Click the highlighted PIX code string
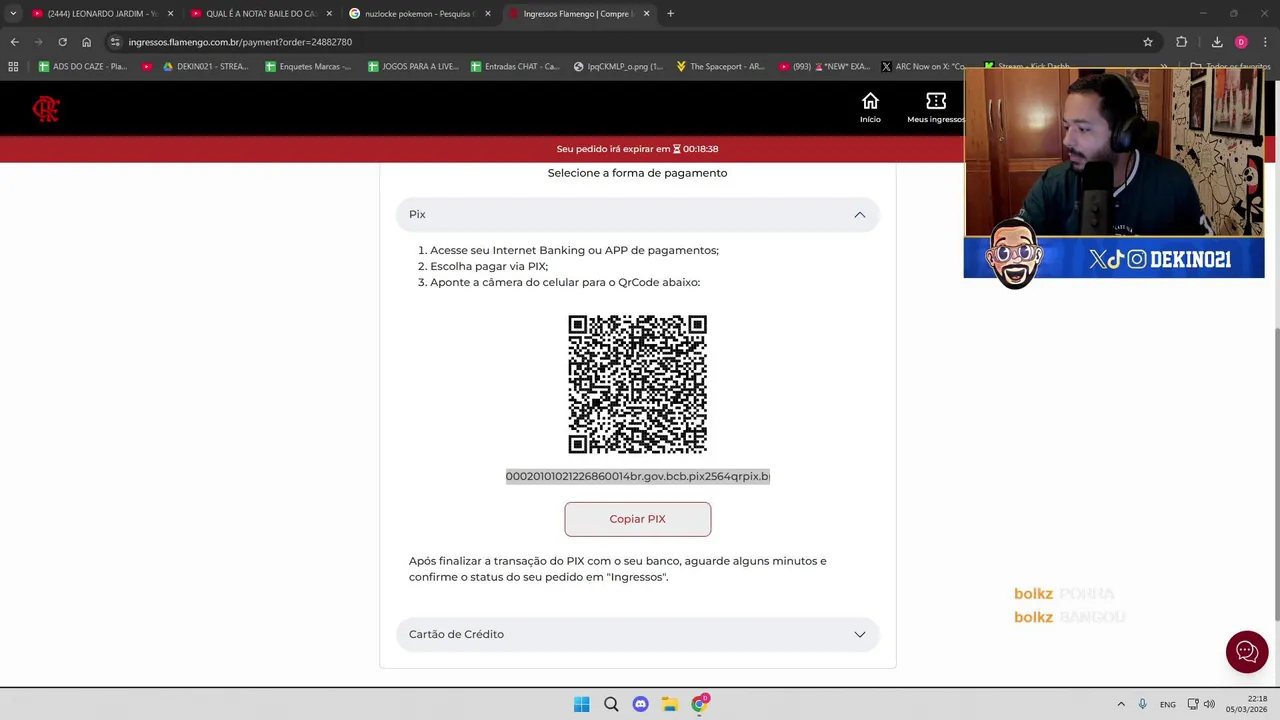Viewport: 1280px width, 720px height. coord(637,476)
